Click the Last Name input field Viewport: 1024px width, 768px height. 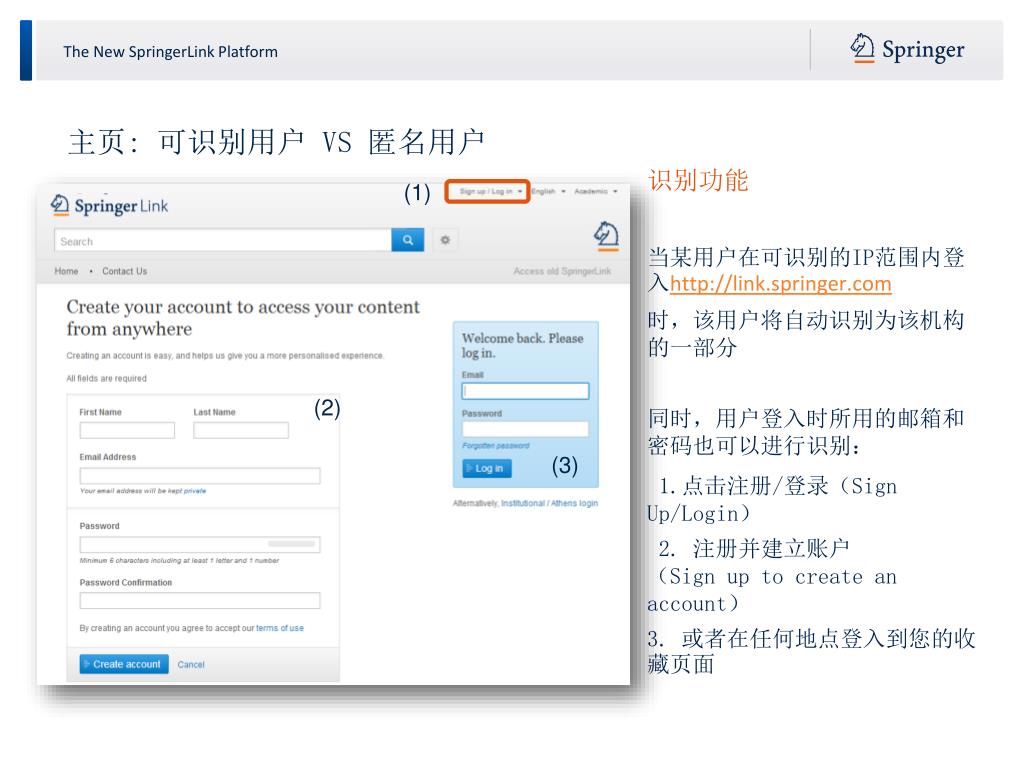click(x=240, y=430)
